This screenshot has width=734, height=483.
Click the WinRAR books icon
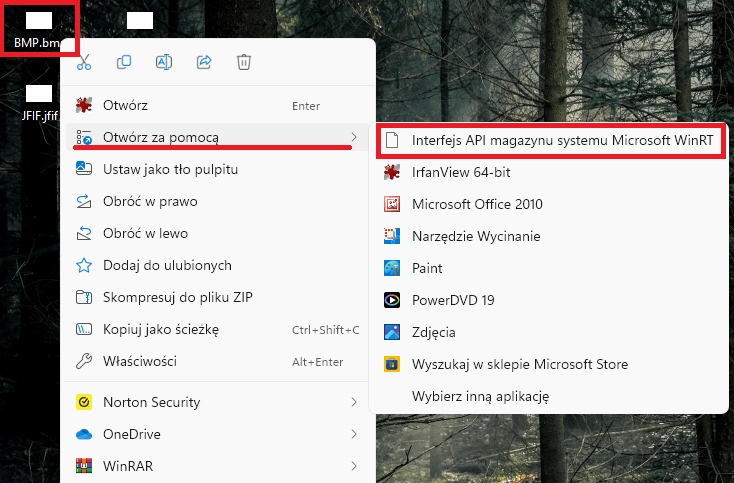tap(84, 466)
